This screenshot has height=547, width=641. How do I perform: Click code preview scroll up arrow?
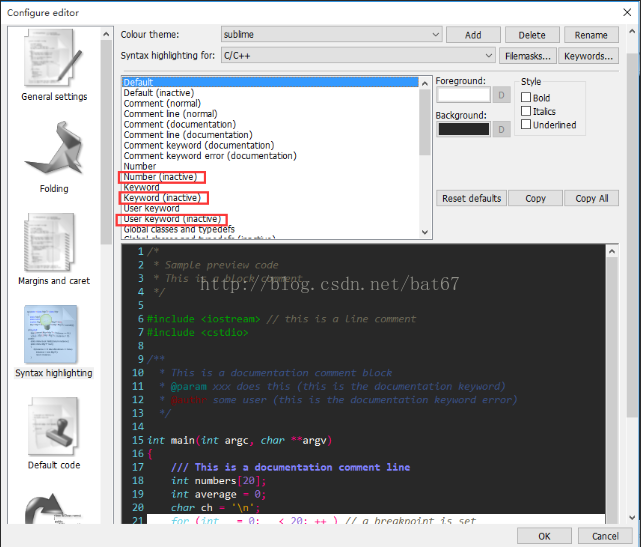[x=612, y=251]
